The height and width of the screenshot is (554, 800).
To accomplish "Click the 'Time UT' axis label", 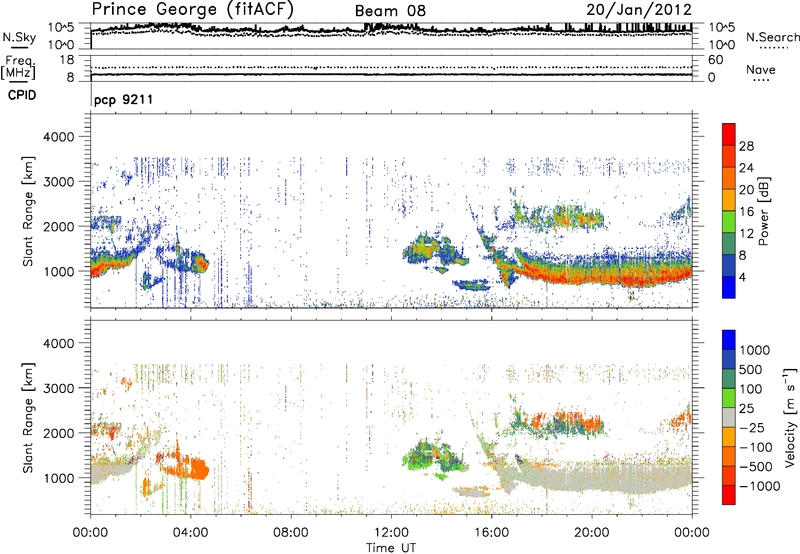I will (391, 548).
